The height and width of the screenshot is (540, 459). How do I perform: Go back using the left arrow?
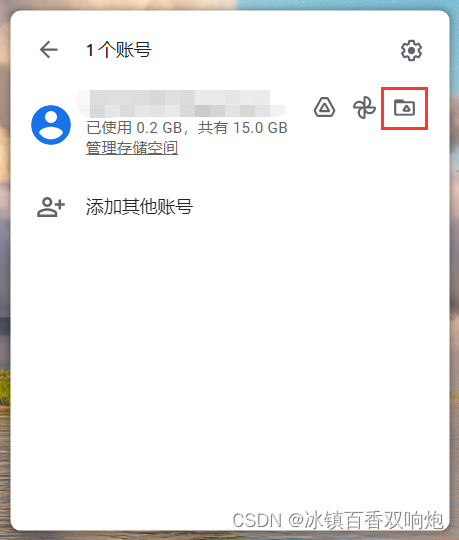[x=49, y=50]
